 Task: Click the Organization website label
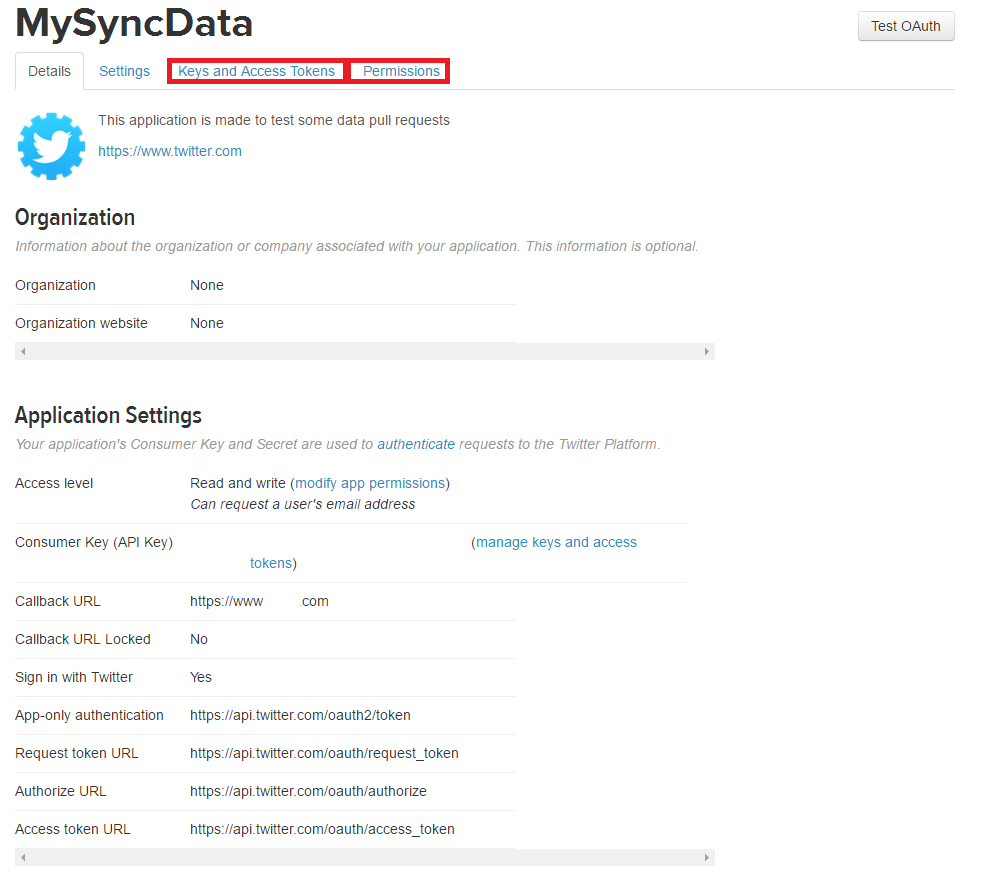[81, 323]
